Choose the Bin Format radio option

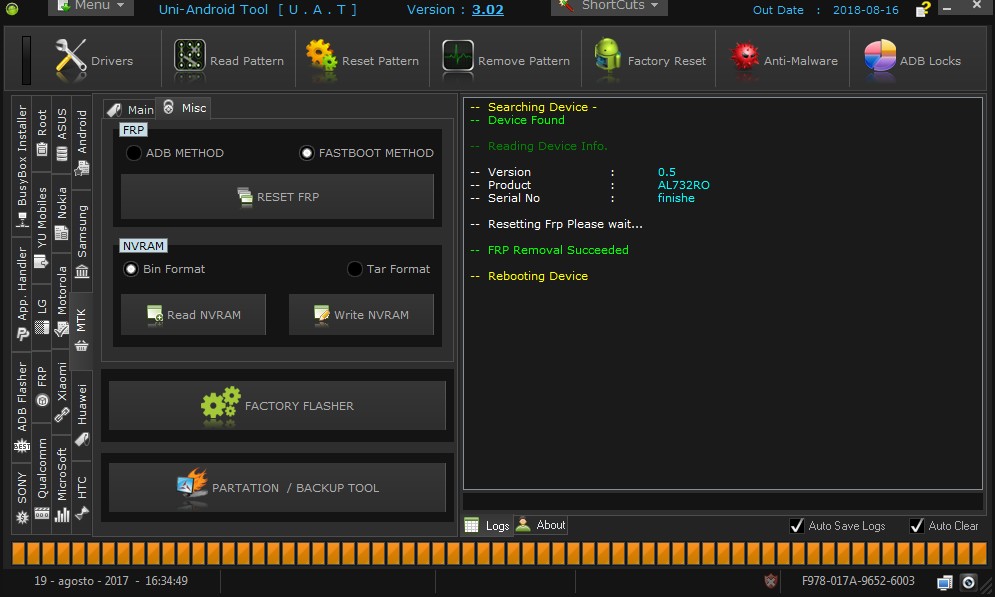(x=131, y=269)
